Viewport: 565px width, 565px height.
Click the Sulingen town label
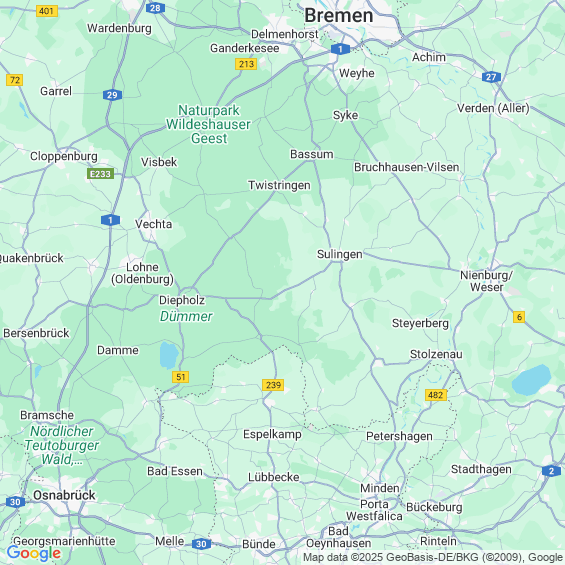(x=339, y=254)
